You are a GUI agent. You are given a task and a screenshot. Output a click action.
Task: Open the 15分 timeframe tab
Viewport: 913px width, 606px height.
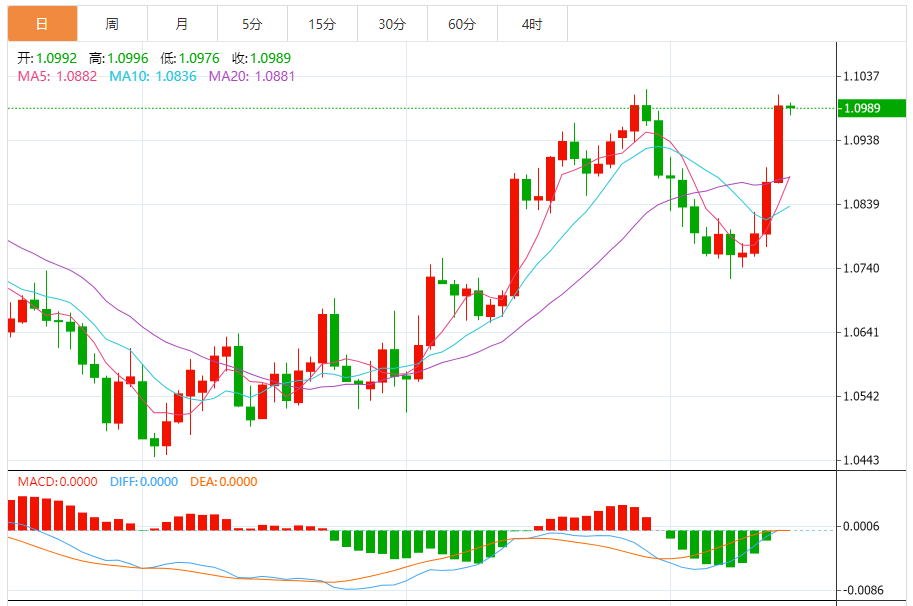pyautogui.click(x=322, y=24)
